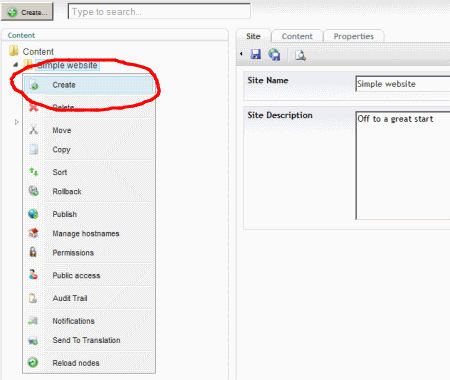Click the globe Publish icon
This screenshot has width=450, height=380.
pos(33,214)
